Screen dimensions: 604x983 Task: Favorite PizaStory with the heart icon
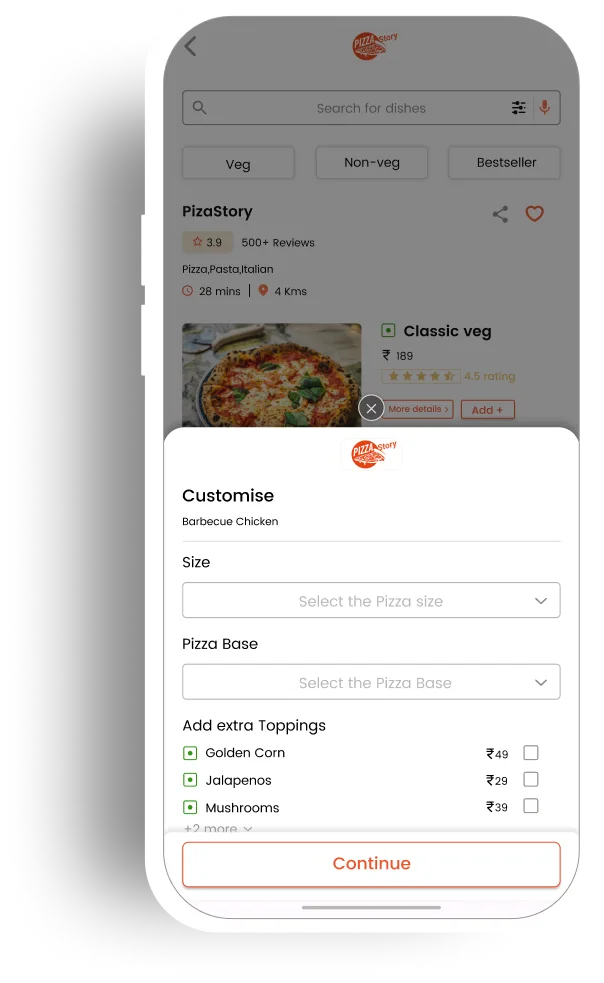pos(534,214)
